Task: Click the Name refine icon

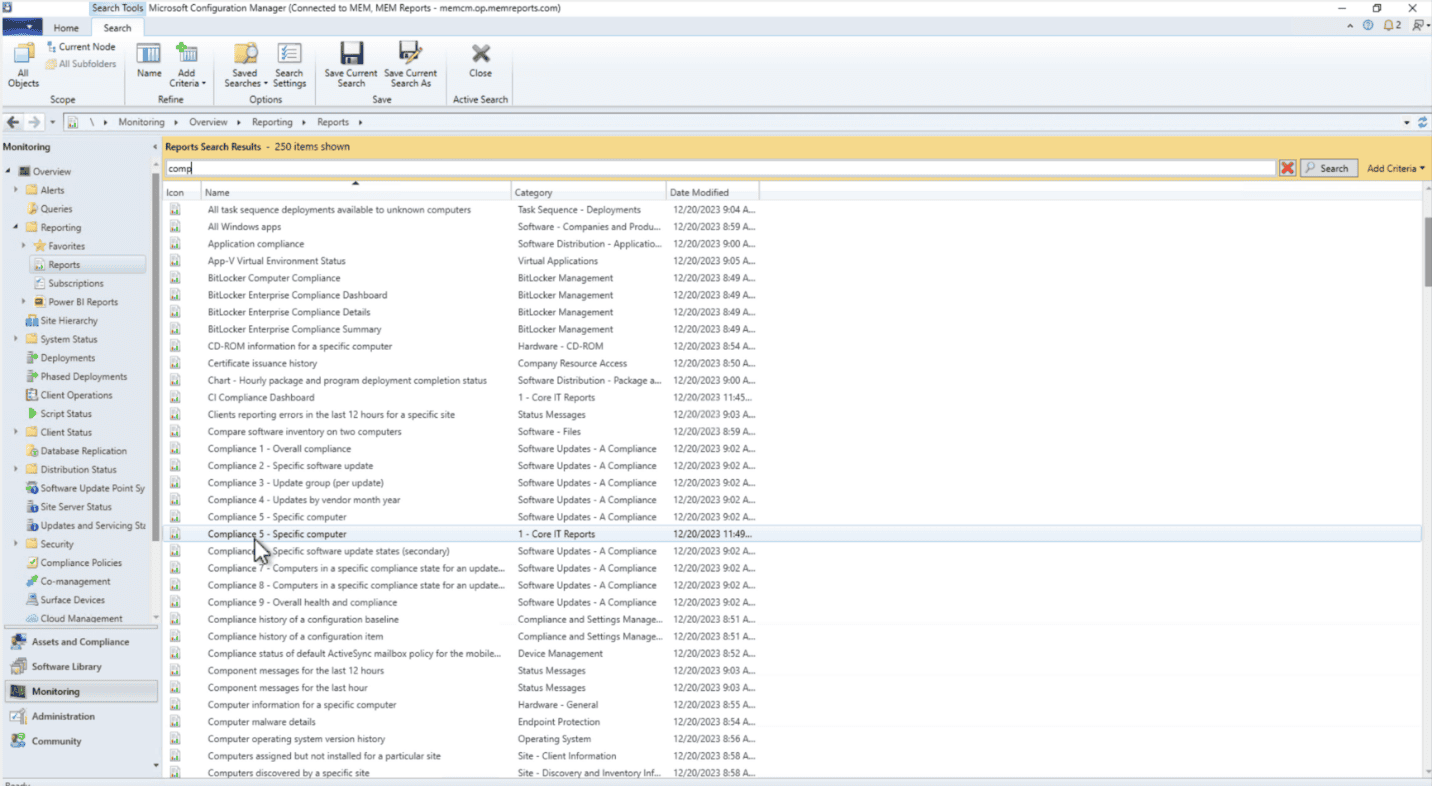Action: (149, 61)
